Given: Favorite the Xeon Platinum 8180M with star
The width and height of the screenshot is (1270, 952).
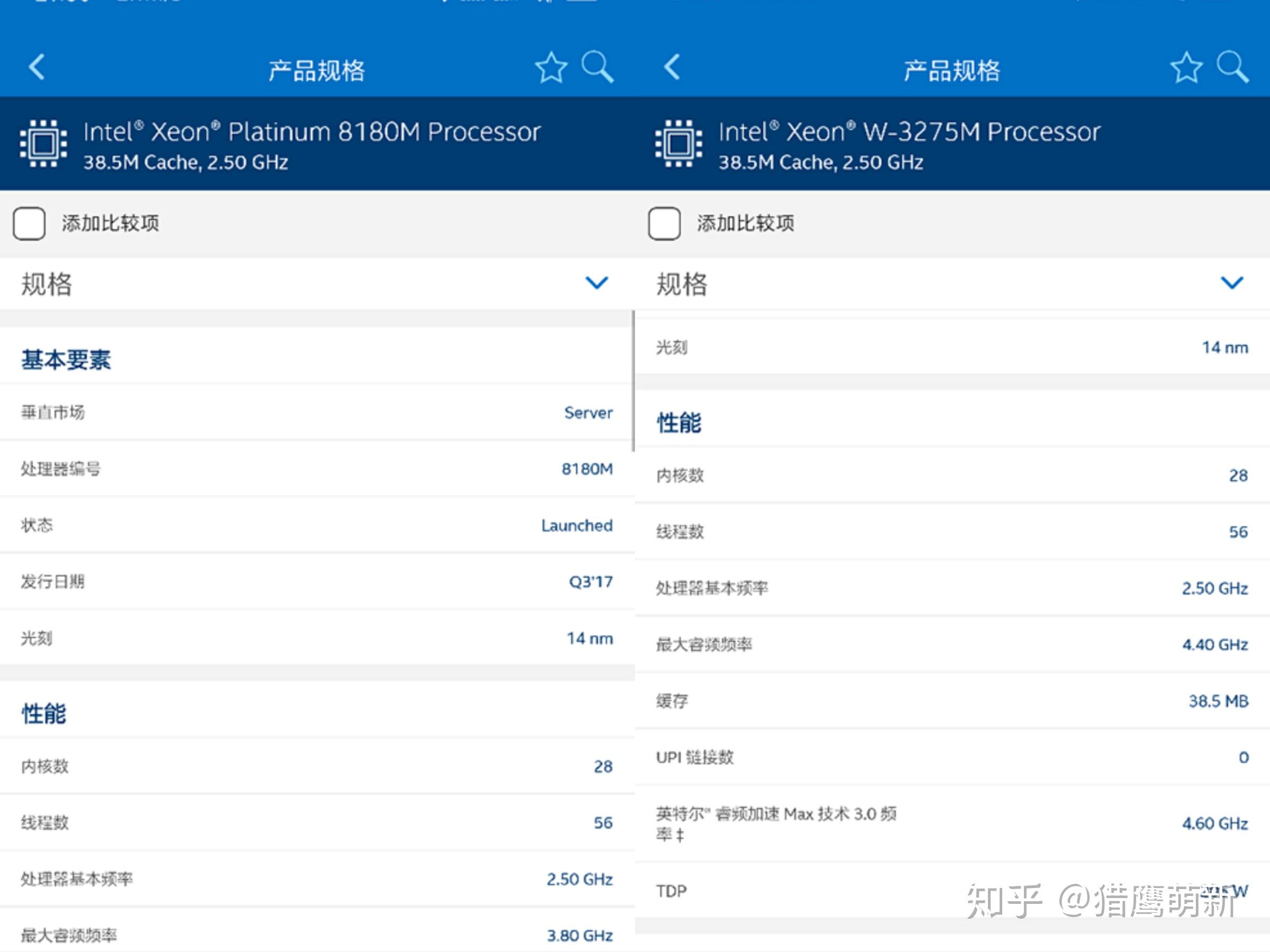Looking at the screenshot, I should [551, 68].
